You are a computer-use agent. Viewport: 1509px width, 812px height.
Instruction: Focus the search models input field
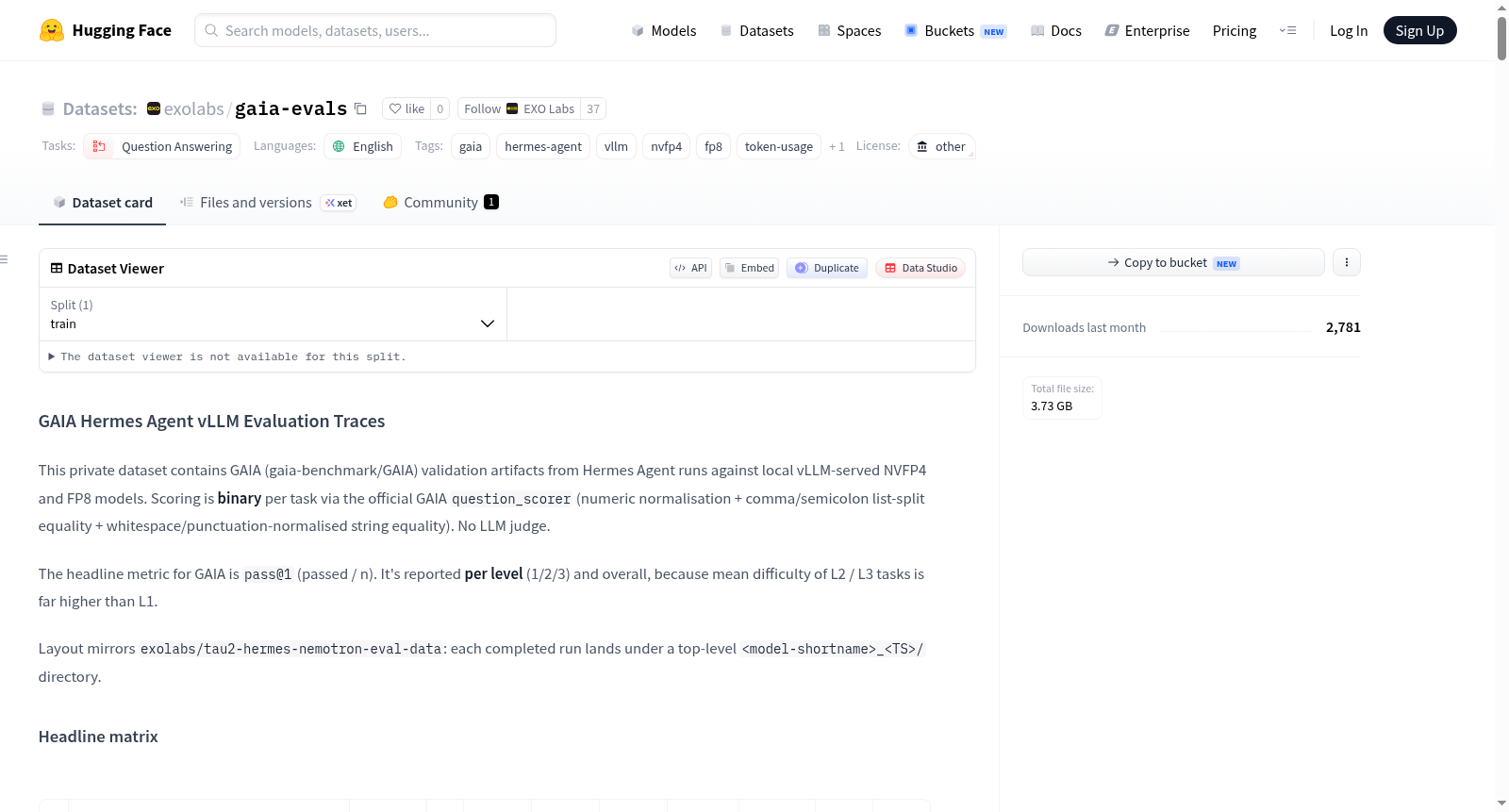point(375,30)
